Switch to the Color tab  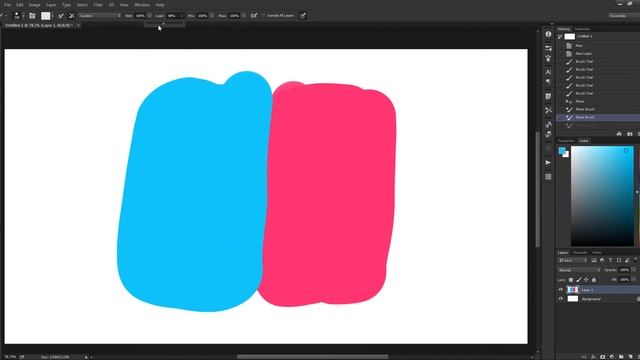(x=584, y=141)
